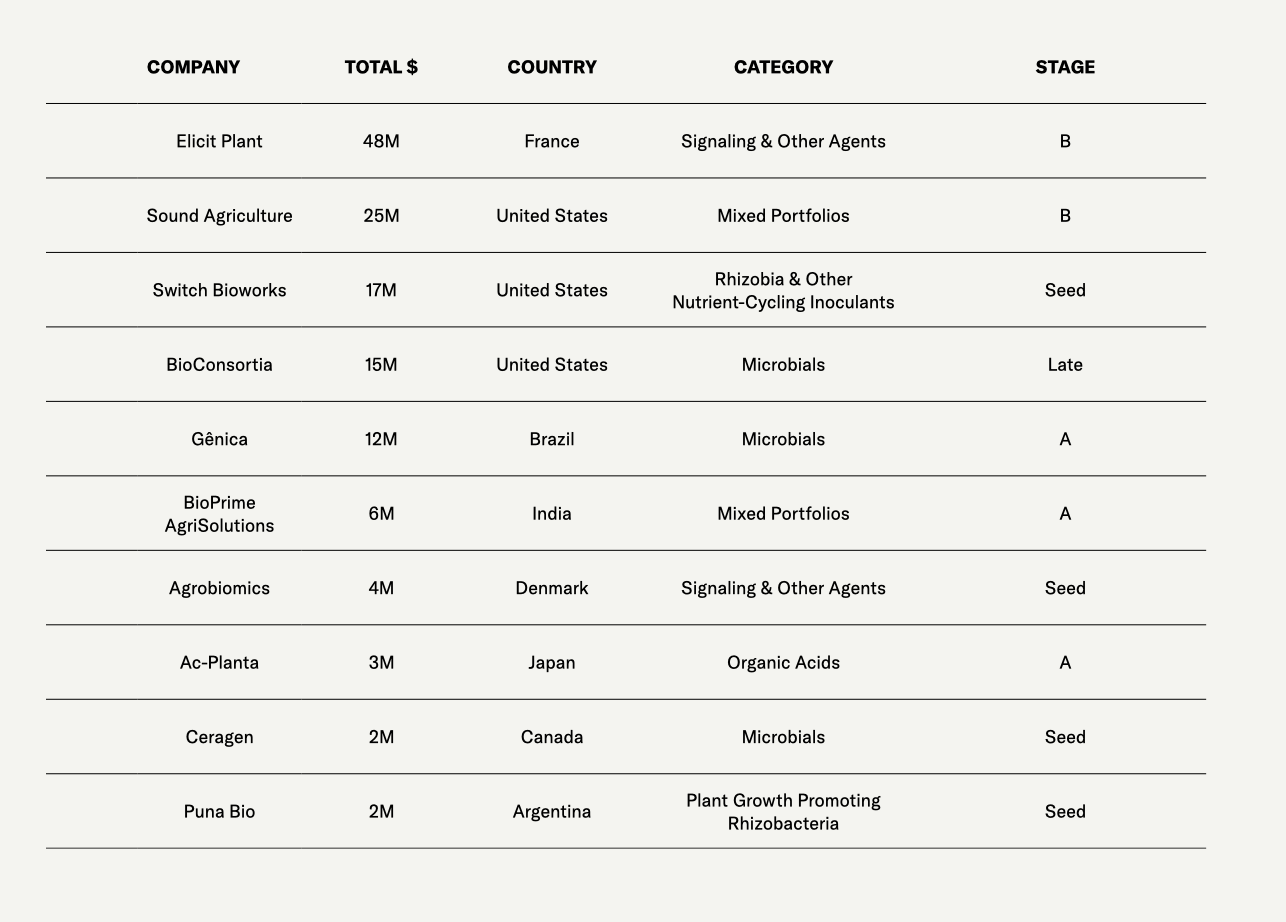Open the Agrobiomics entry
1286x922 pixels.
click(219, 588)
